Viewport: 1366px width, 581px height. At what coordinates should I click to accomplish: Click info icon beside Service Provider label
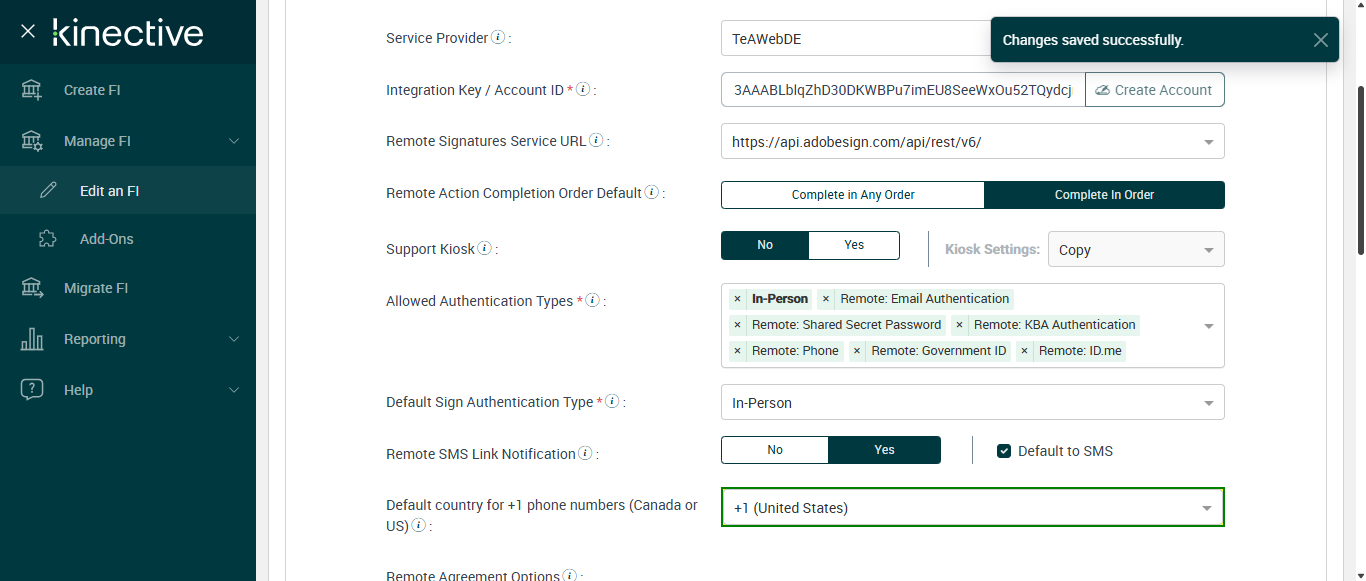[x=498, y=38]
